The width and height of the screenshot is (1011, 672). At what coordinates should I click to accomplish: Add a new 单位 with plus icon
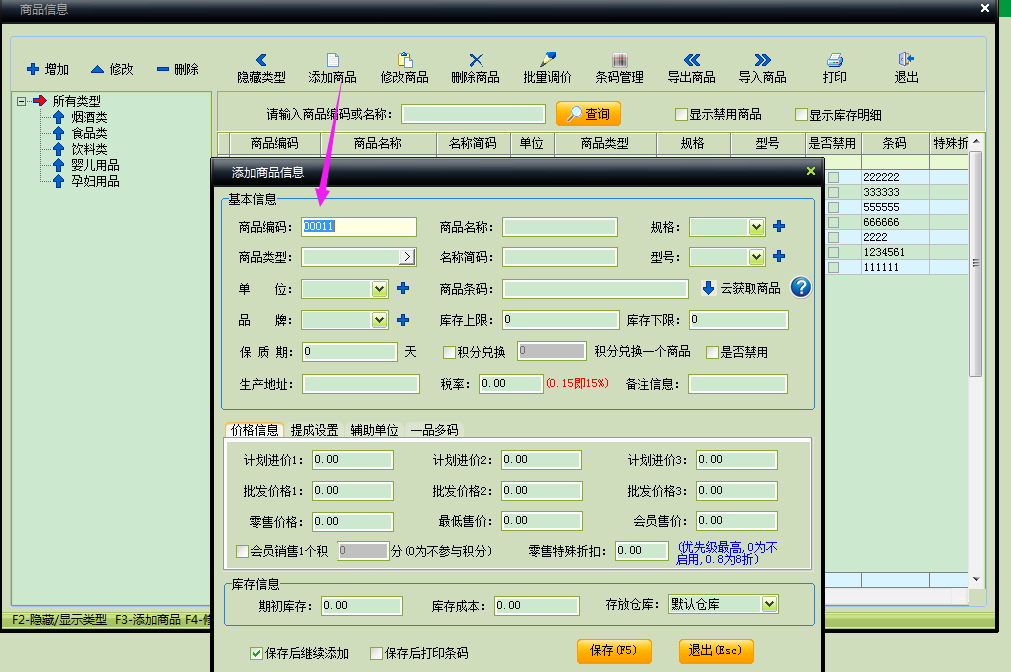click(403, 288)
